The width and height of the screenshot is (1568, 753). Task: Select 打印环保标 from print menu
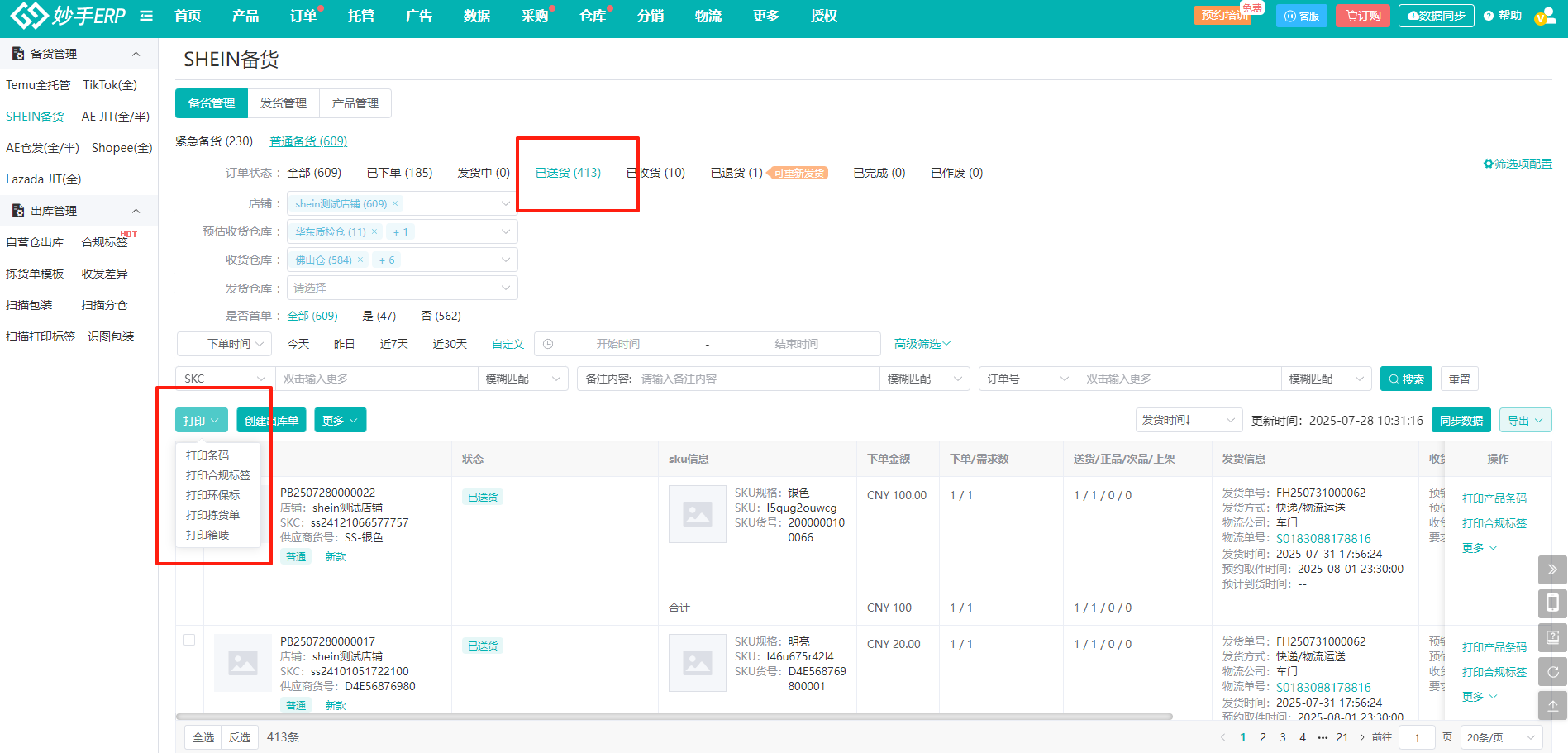tap(212, 495)
